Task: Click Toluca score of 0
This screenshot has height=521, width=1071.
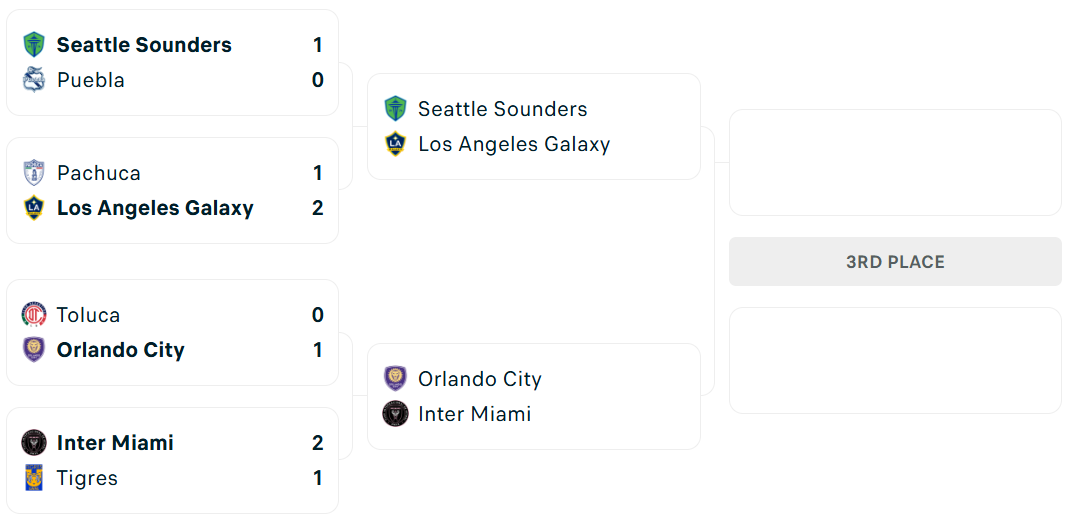Action: [318, 315]
